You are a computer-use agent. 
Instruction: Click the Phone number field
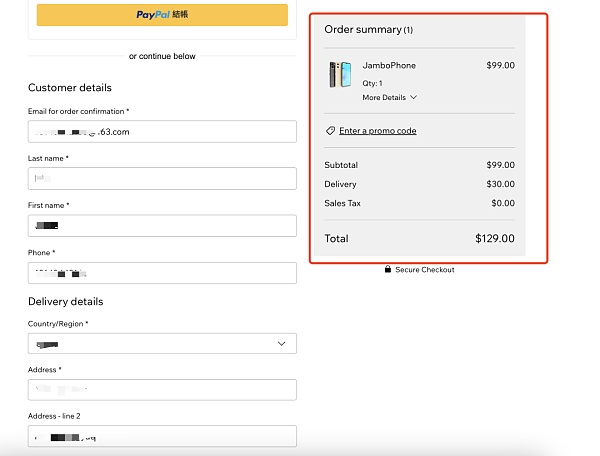pyautogui.click(x=162, y=273)
